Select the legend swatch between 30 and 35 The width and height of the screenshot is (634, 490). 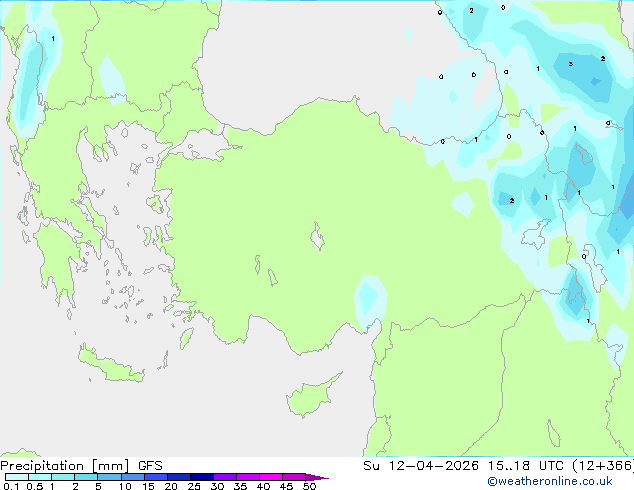pyautogui.click(x=225, y=477)
